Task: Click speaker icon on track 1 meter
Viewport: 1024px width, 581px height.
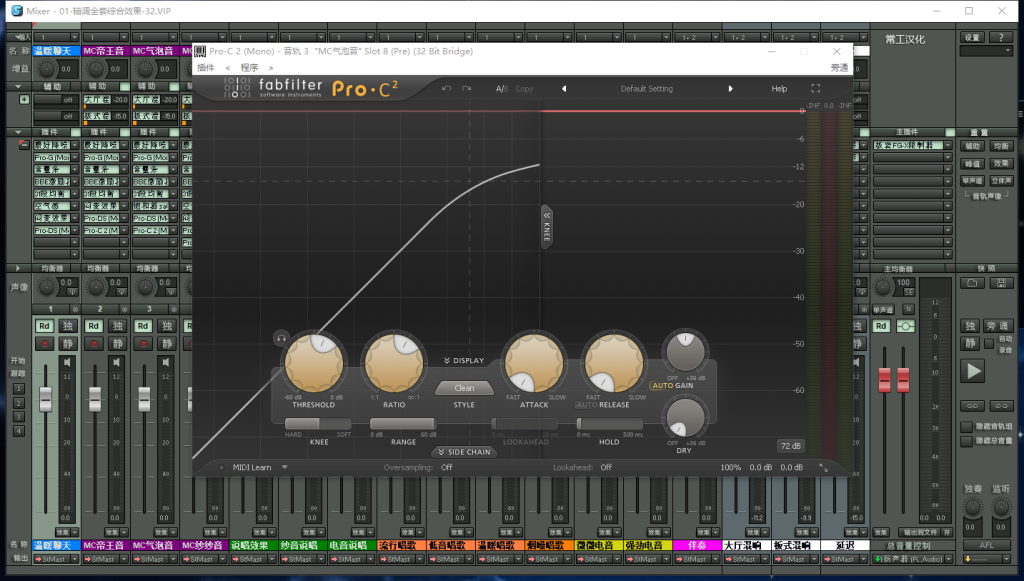Action: pyautogui.click(x=67, y=362)
